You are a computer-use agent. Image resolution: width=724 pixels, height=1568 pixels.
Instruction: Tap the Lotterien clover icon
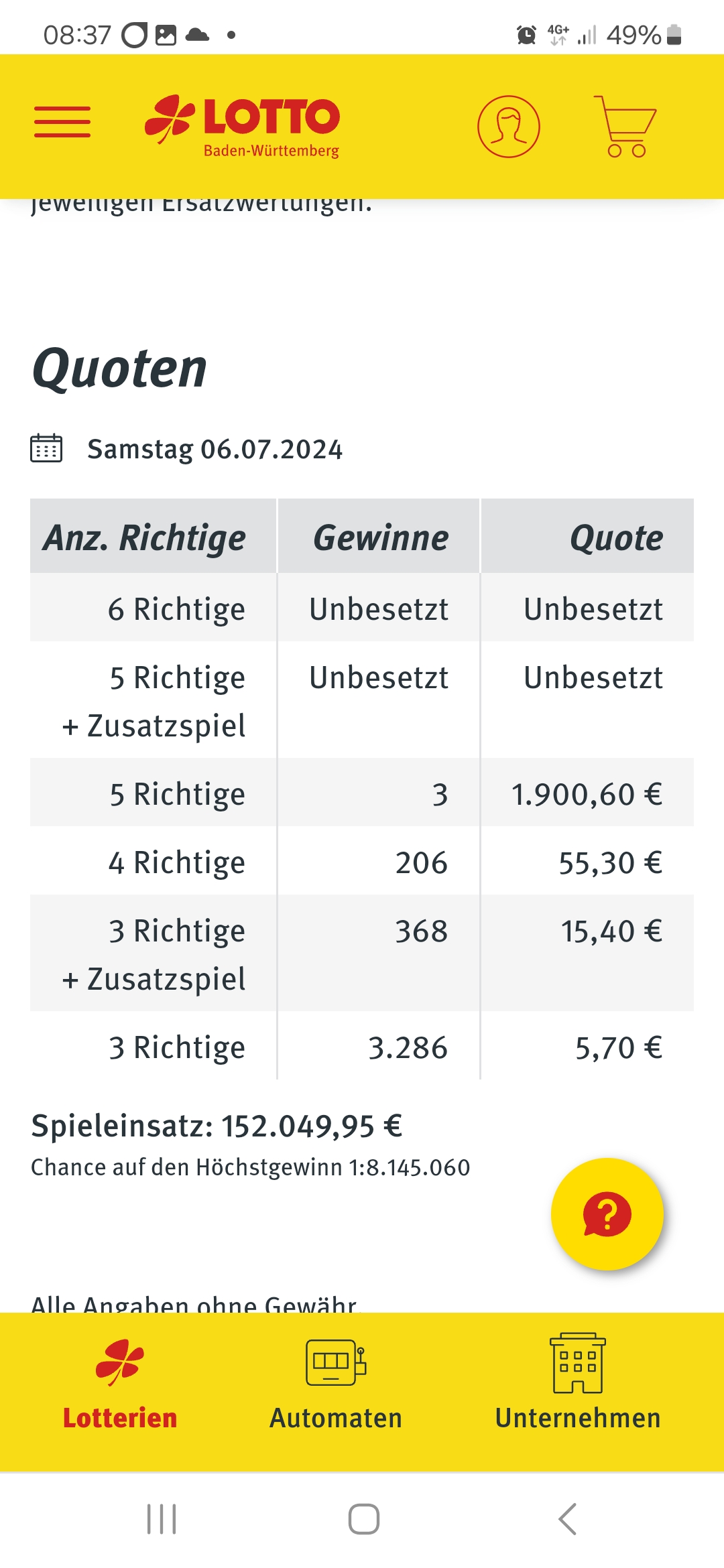(x=120, y=1362)
